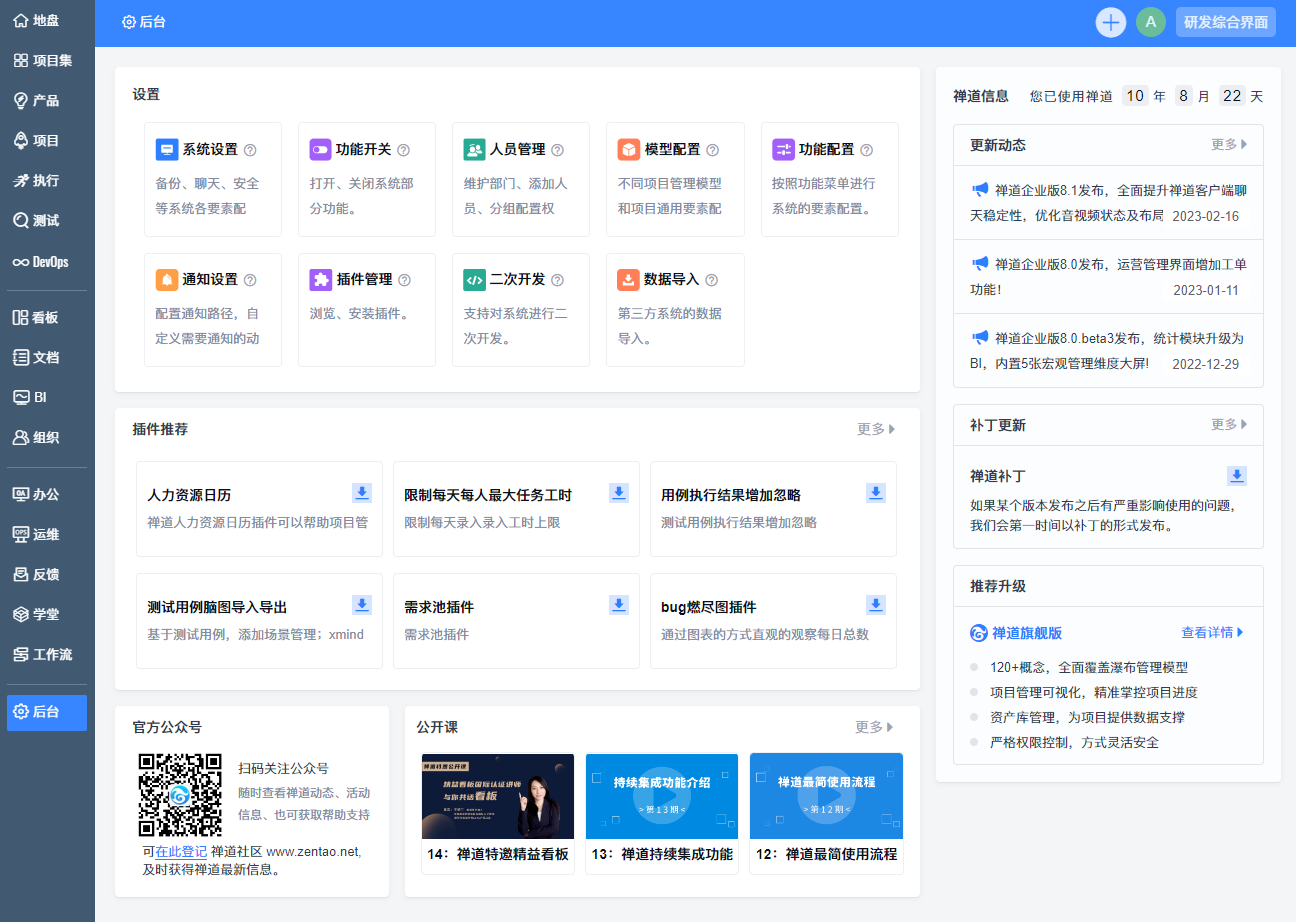1296x922 pixels.
Task: Open 查看详情 for 禅道旗舰版
Action: (1213, 632)
